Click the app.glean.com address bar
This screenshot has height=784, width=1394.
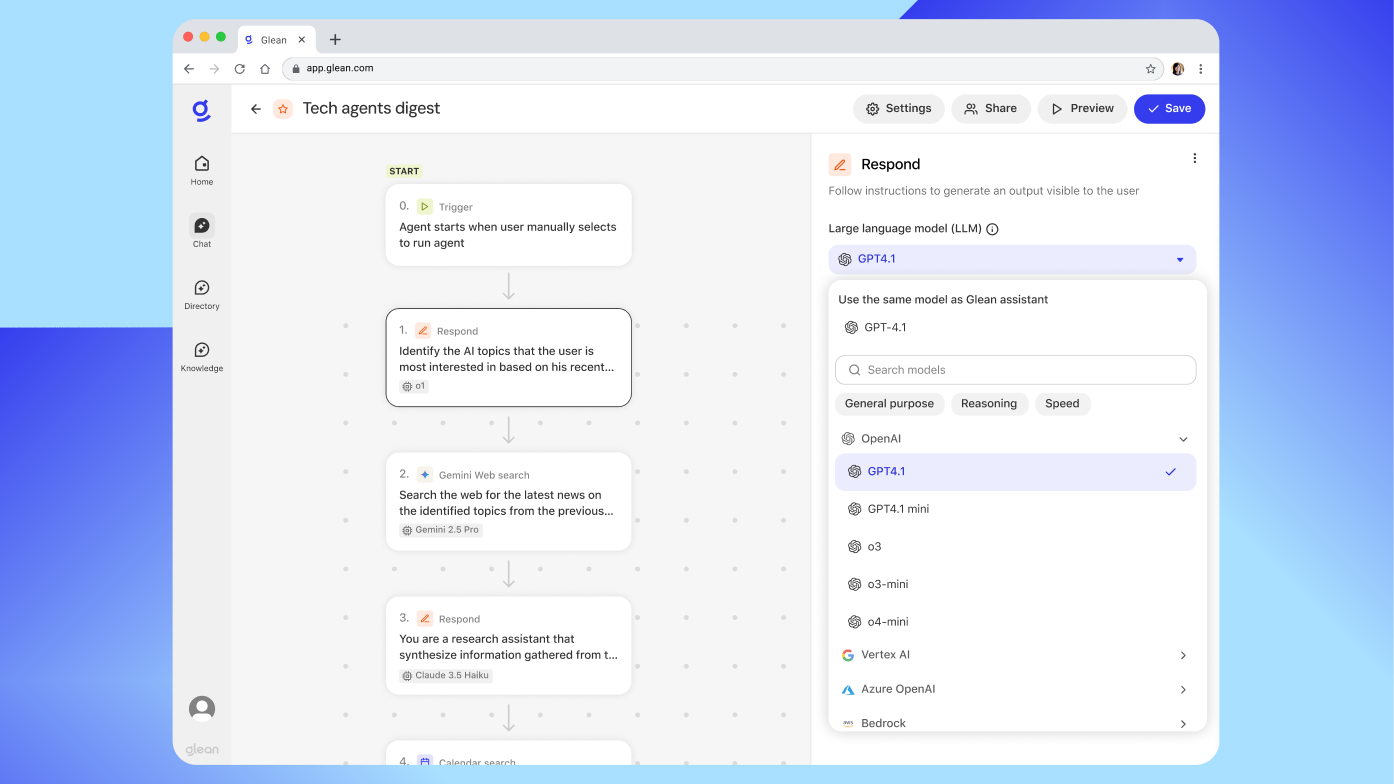(722, 69)
